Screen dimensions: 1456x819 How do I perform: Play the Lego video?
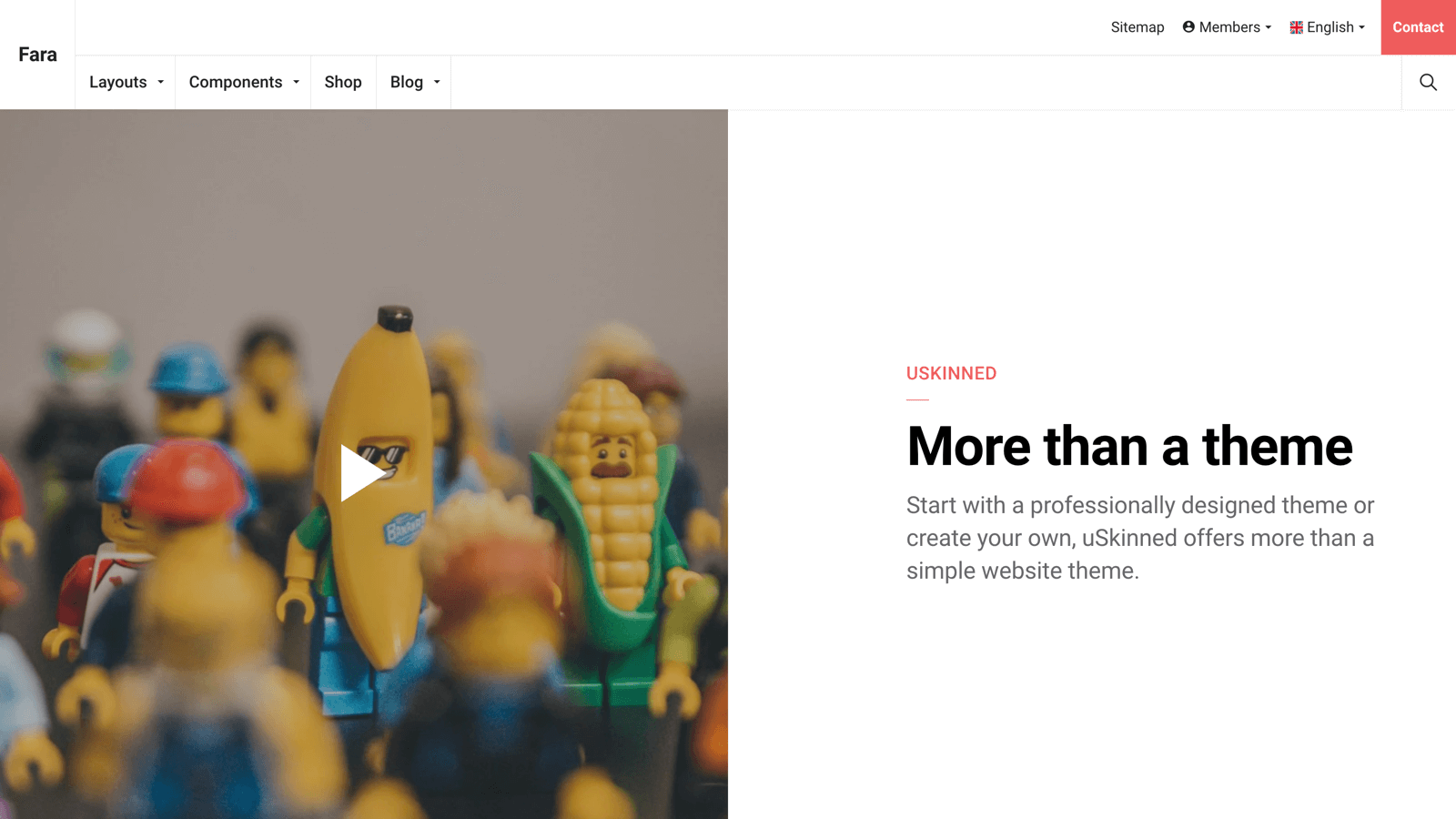click(x=362, y=472)
